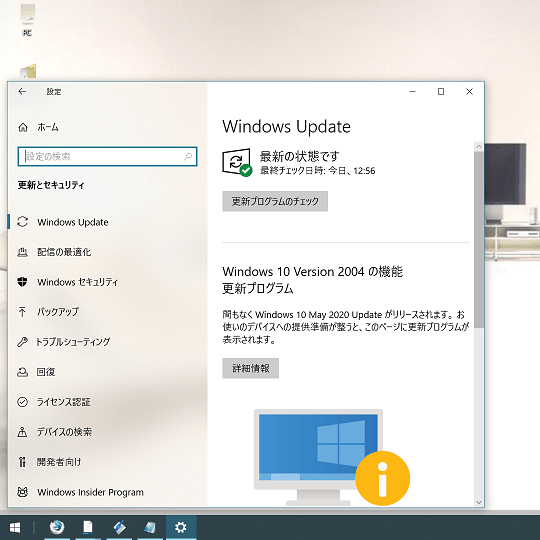This screenshot has height=540, width=540.
Task: Click 更新プログラムのチェック button
Action: [275, 201]
